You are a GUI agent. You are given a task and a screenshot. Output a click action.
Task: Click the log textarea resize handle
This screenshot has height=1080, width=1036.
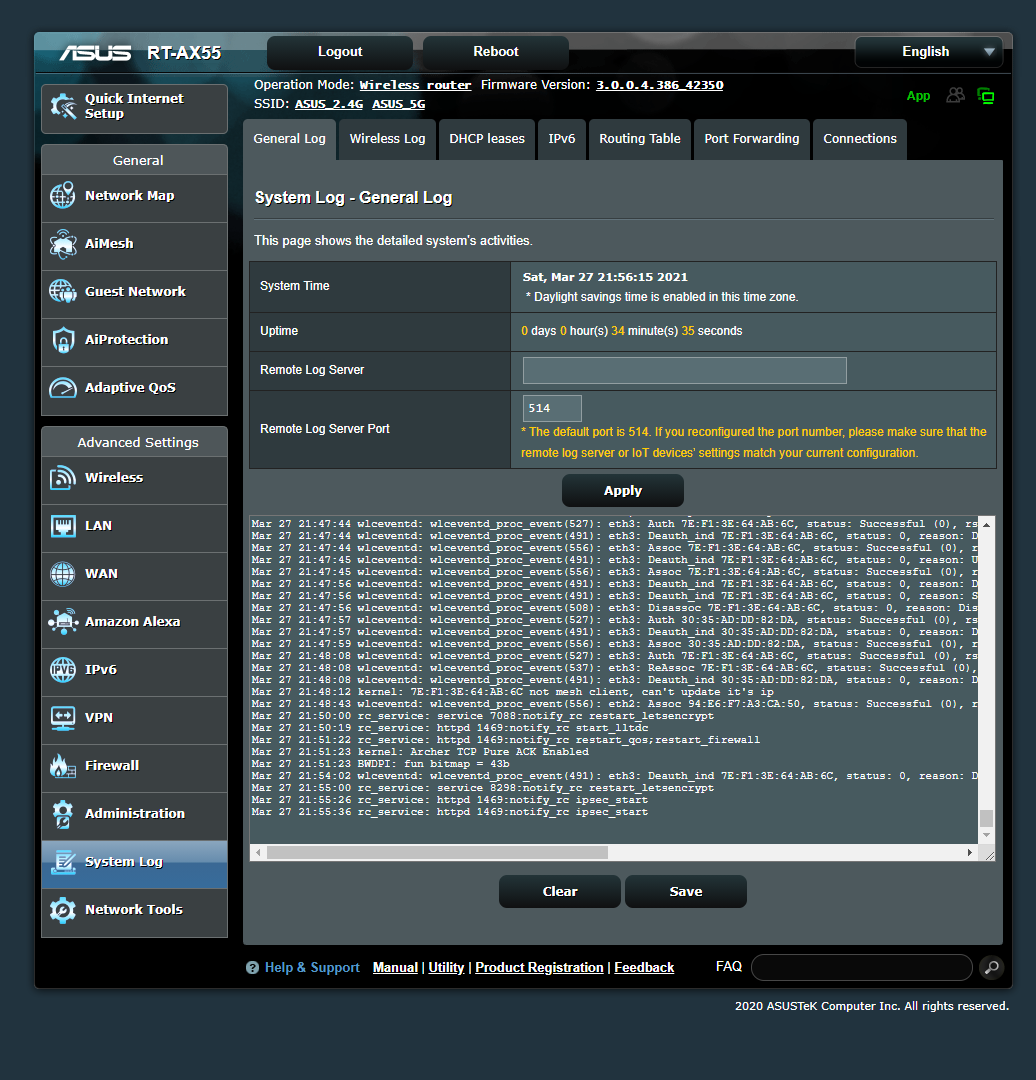989,855
